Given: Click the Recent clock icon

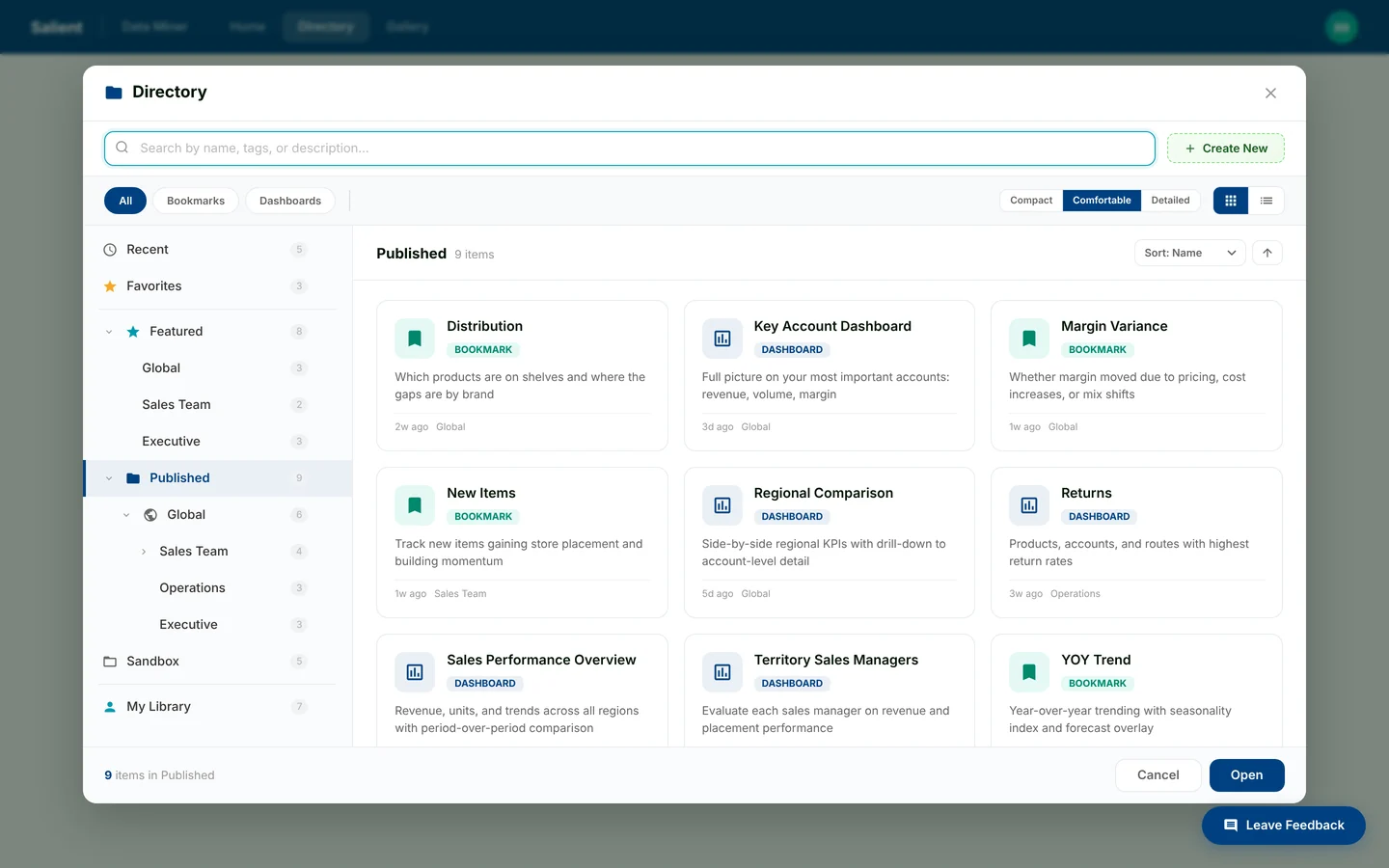Looking at the screenshot, I should (x=110, y=250).
